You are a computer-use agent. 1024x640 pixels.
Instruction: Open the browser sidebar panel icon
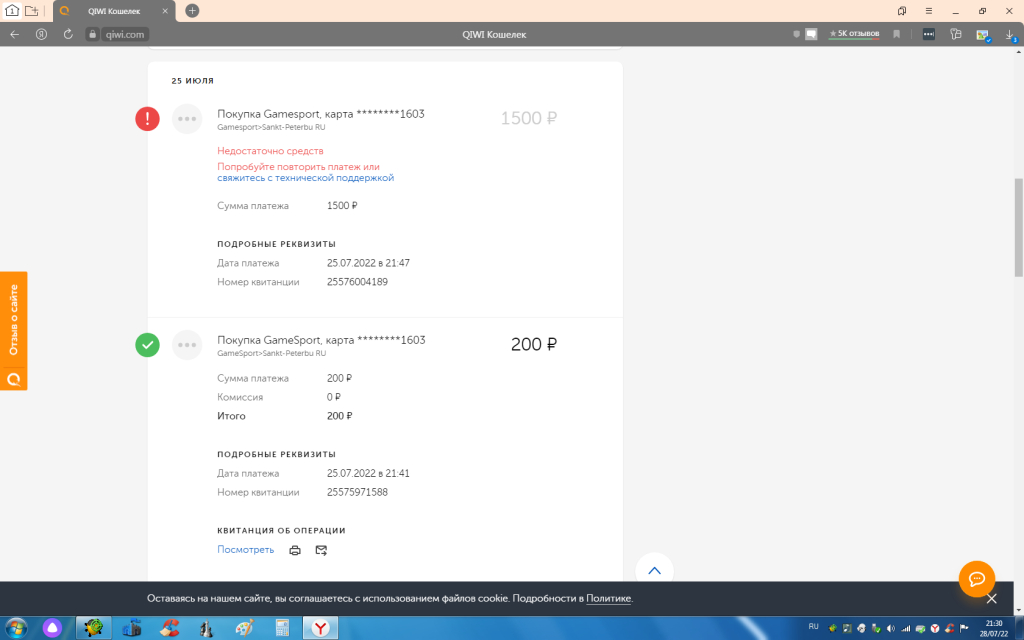tap(902, 11)
